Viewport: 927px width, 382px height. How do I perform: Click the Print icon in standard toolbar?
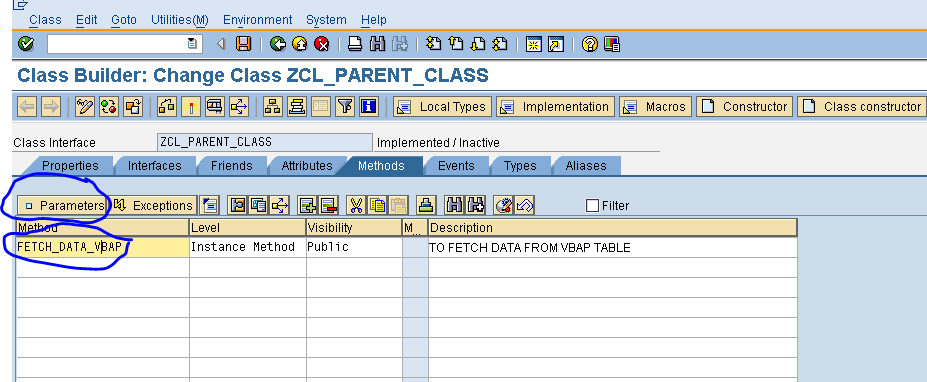point(355,44)
